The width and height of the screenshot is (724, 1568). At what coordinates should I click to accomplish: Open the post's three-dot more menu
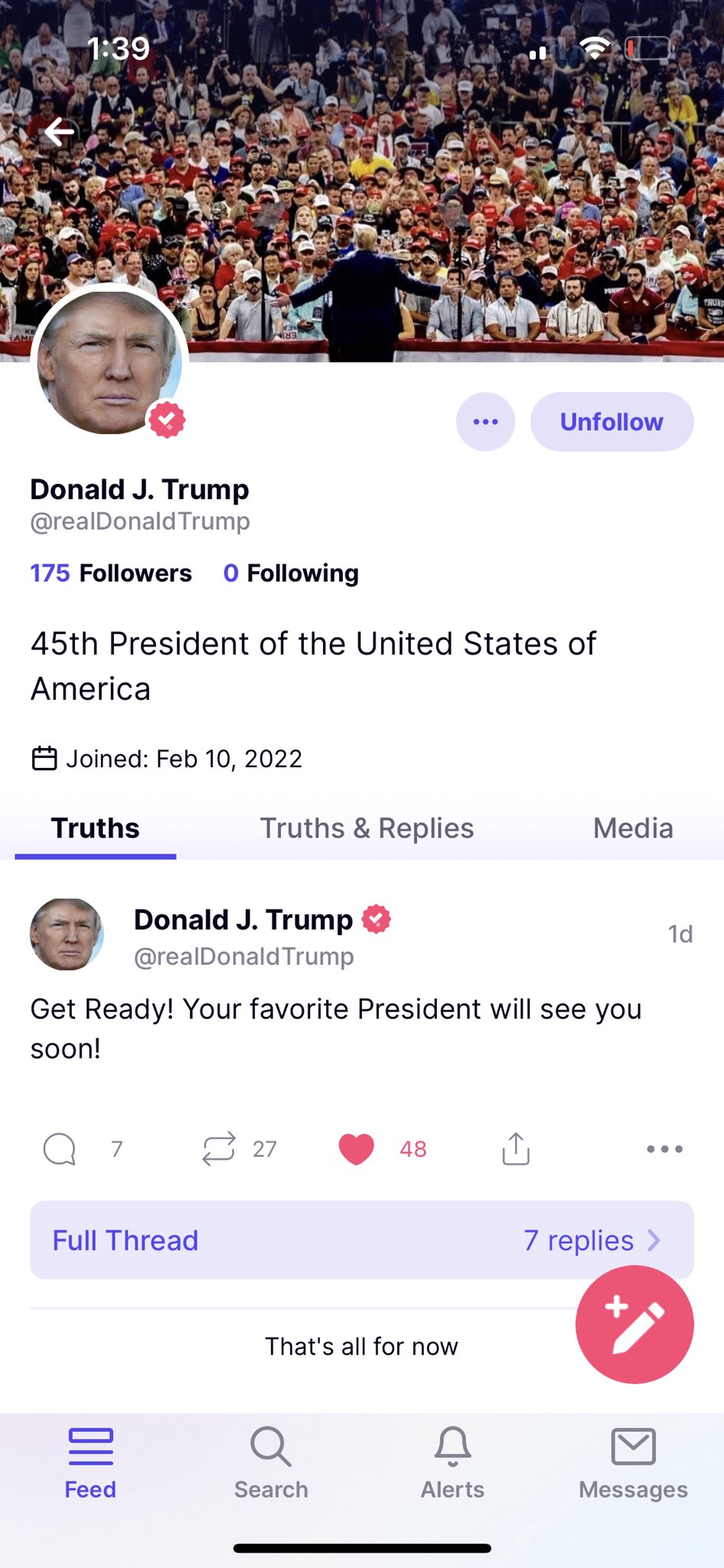coord(664,1148)
